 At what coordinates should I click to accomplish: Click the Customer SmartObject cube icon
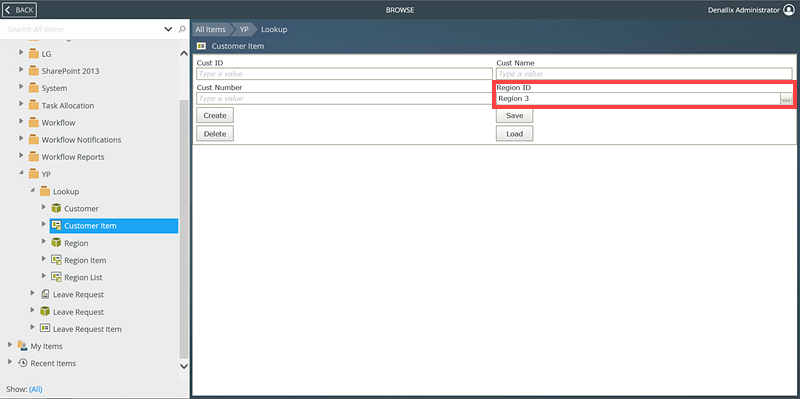(56, 209)
